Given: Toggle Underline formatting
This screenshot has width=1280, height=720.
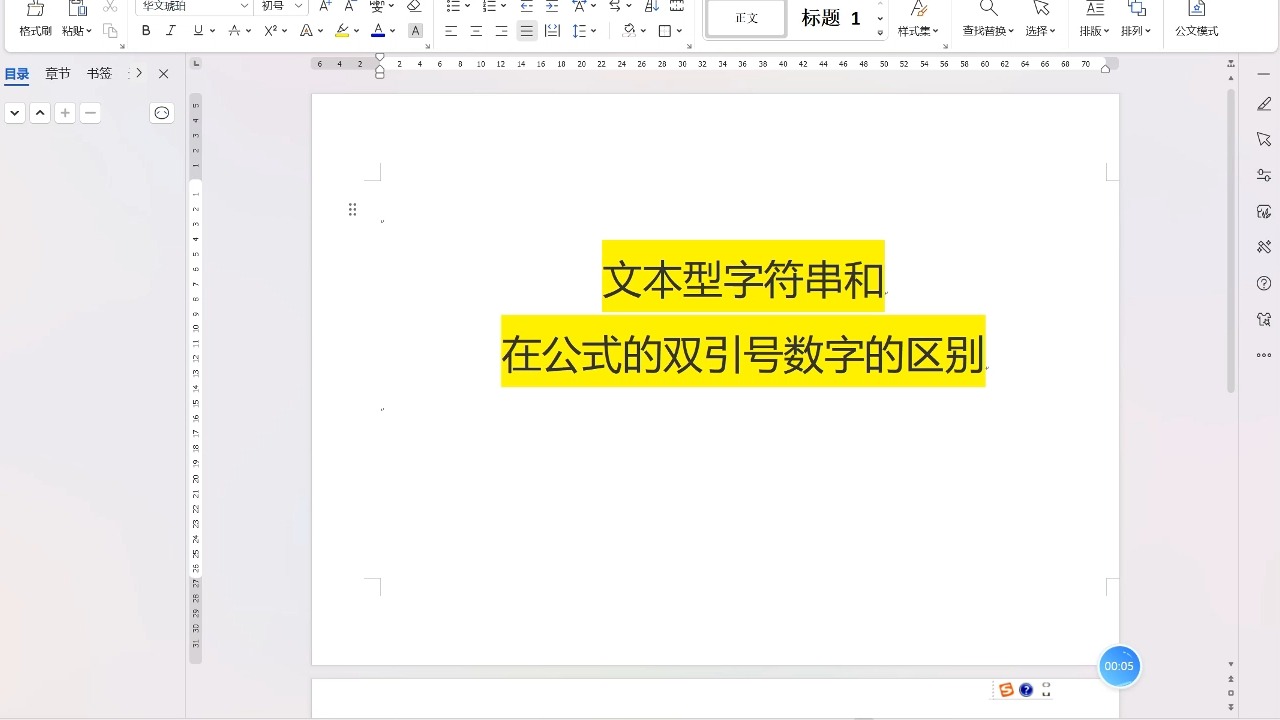Looking at the screenshot, I should tap(198, 31).
